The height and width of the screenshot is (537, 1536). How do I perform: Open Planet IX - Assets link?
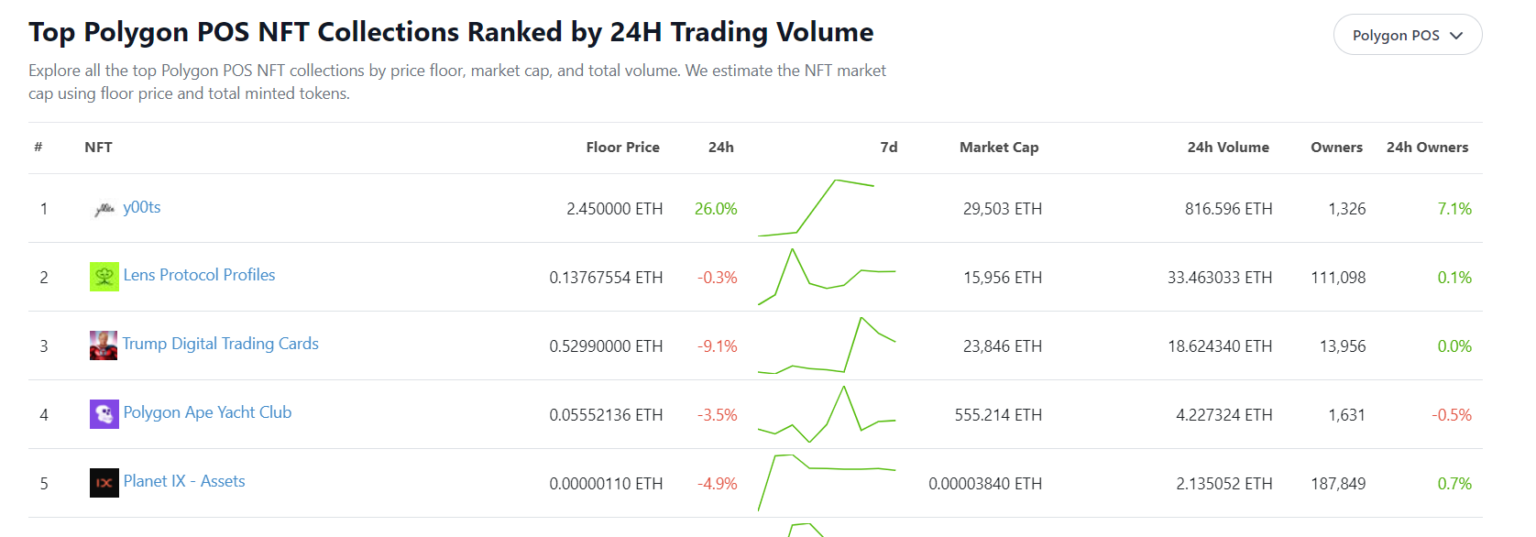point(184,481)
